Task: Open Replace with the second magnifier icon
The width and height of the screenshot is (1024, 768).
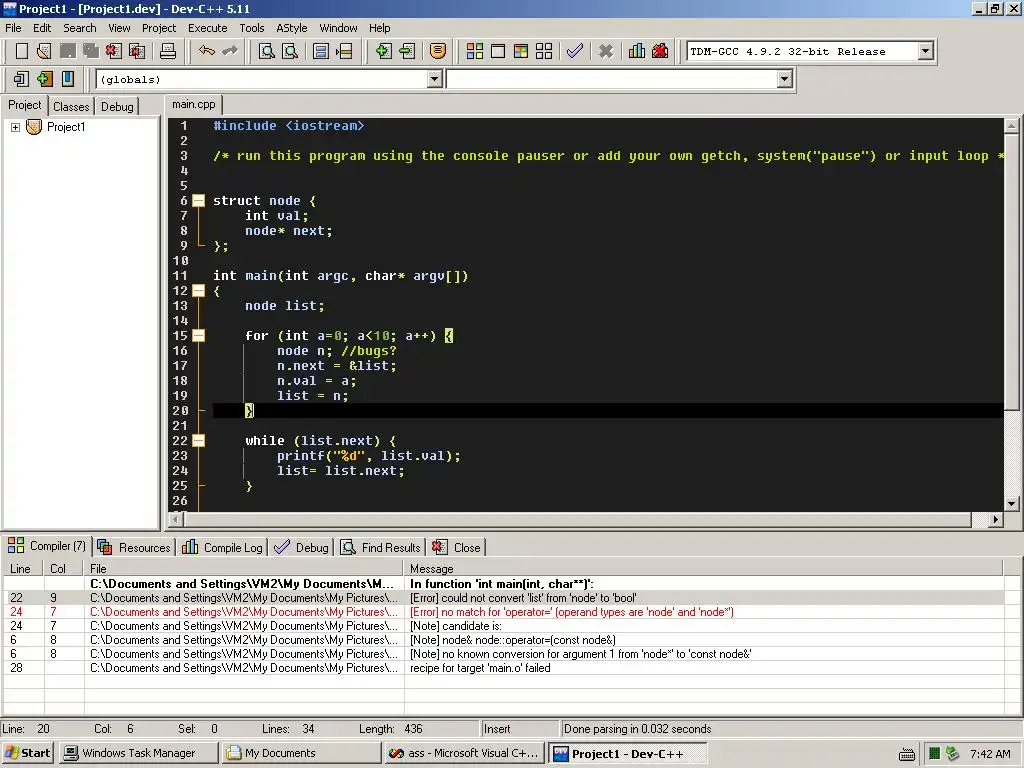Action: [x=290, y=51]
